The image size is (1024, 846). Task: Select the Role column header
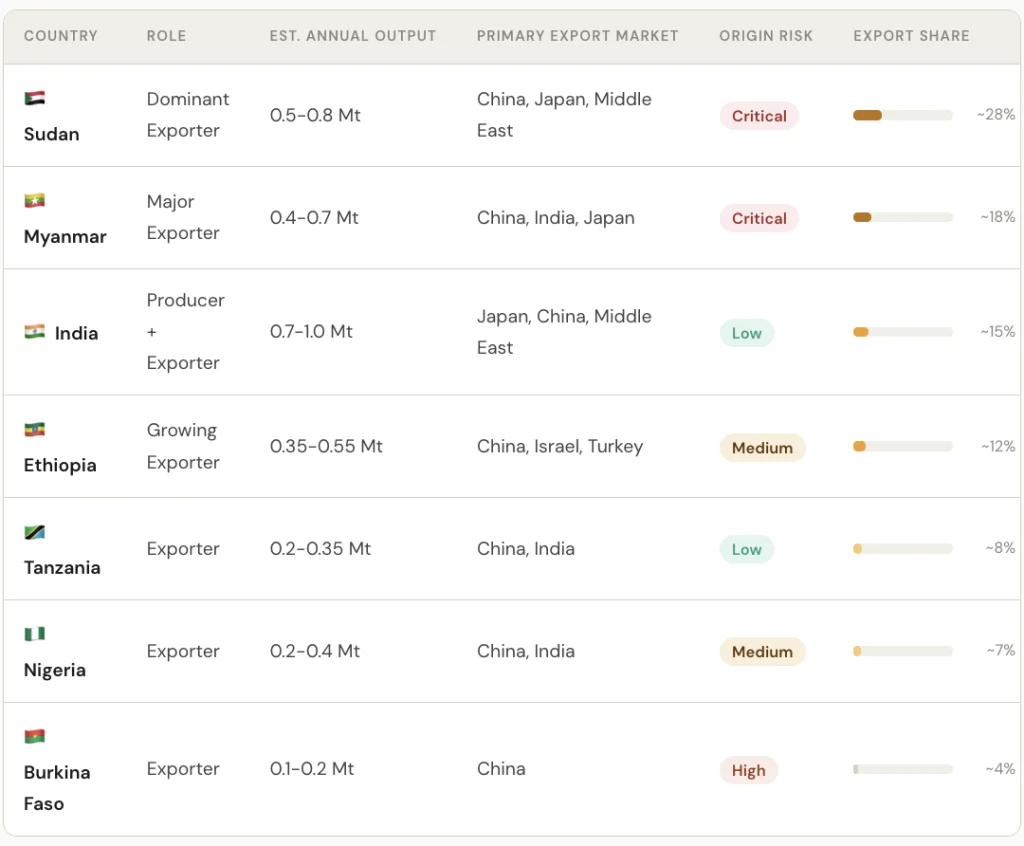click(x=167, y=36)
